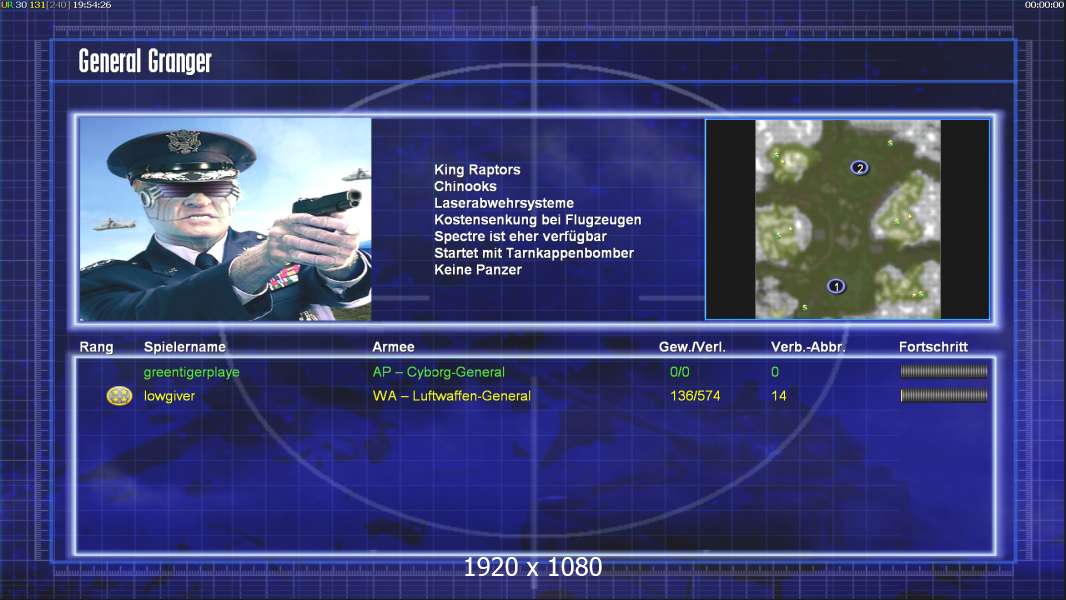Click Kostensenkung bei Flugzeugen text

[x=538, y=219]
